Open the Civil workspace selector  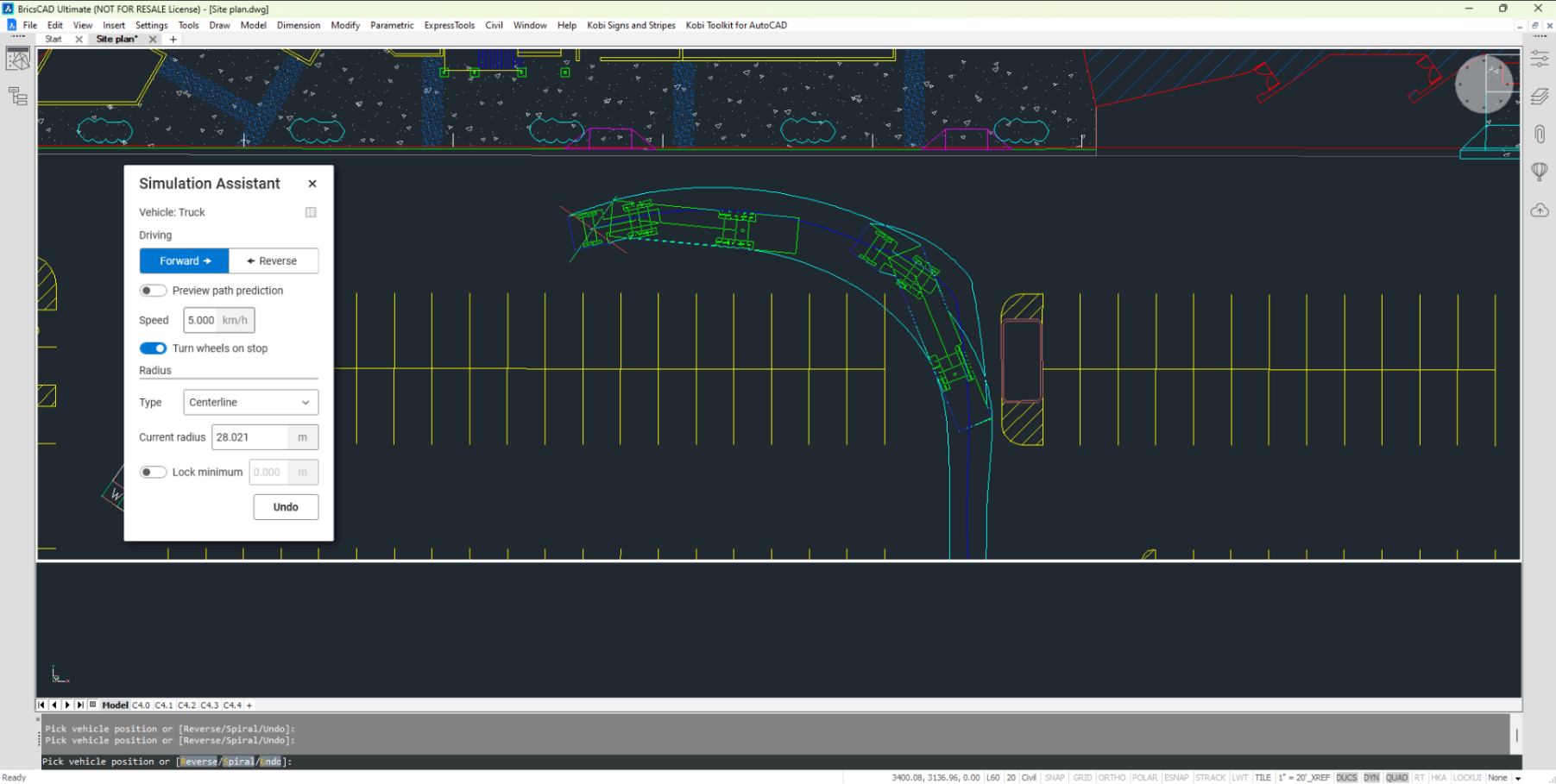tap(1029, 777)
